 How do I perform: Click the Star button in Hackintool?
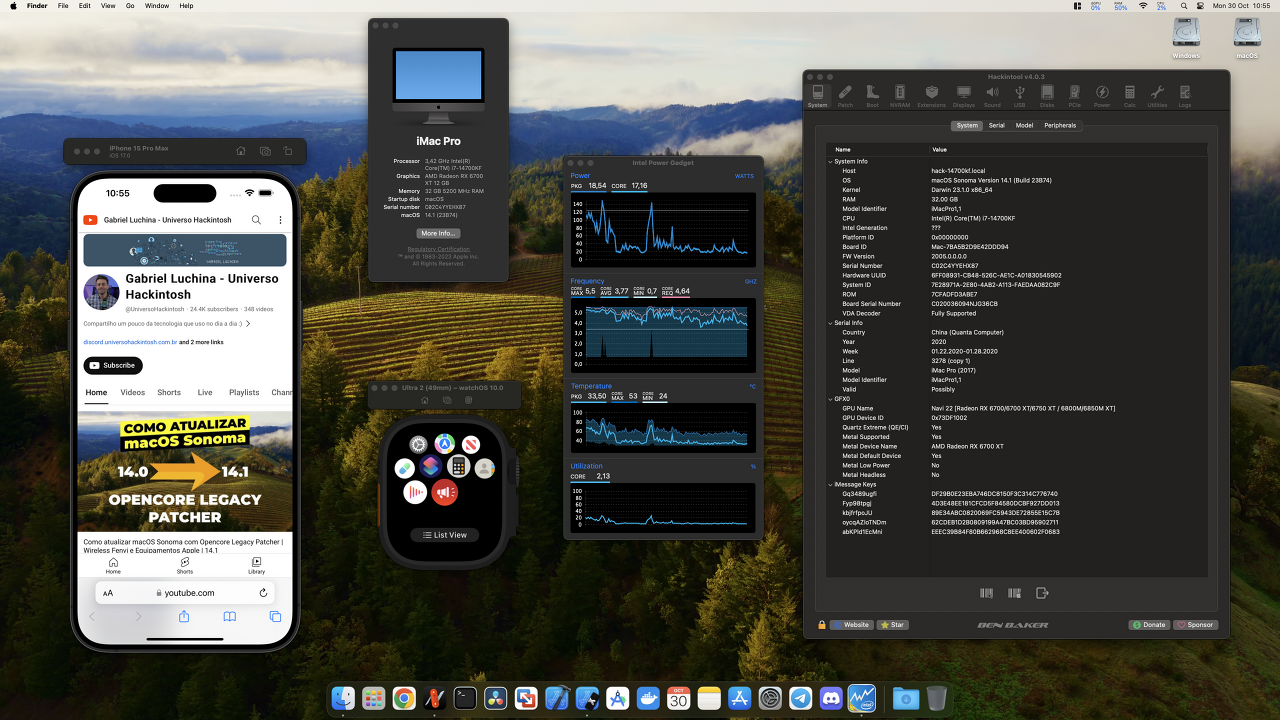tap(893, 625)
